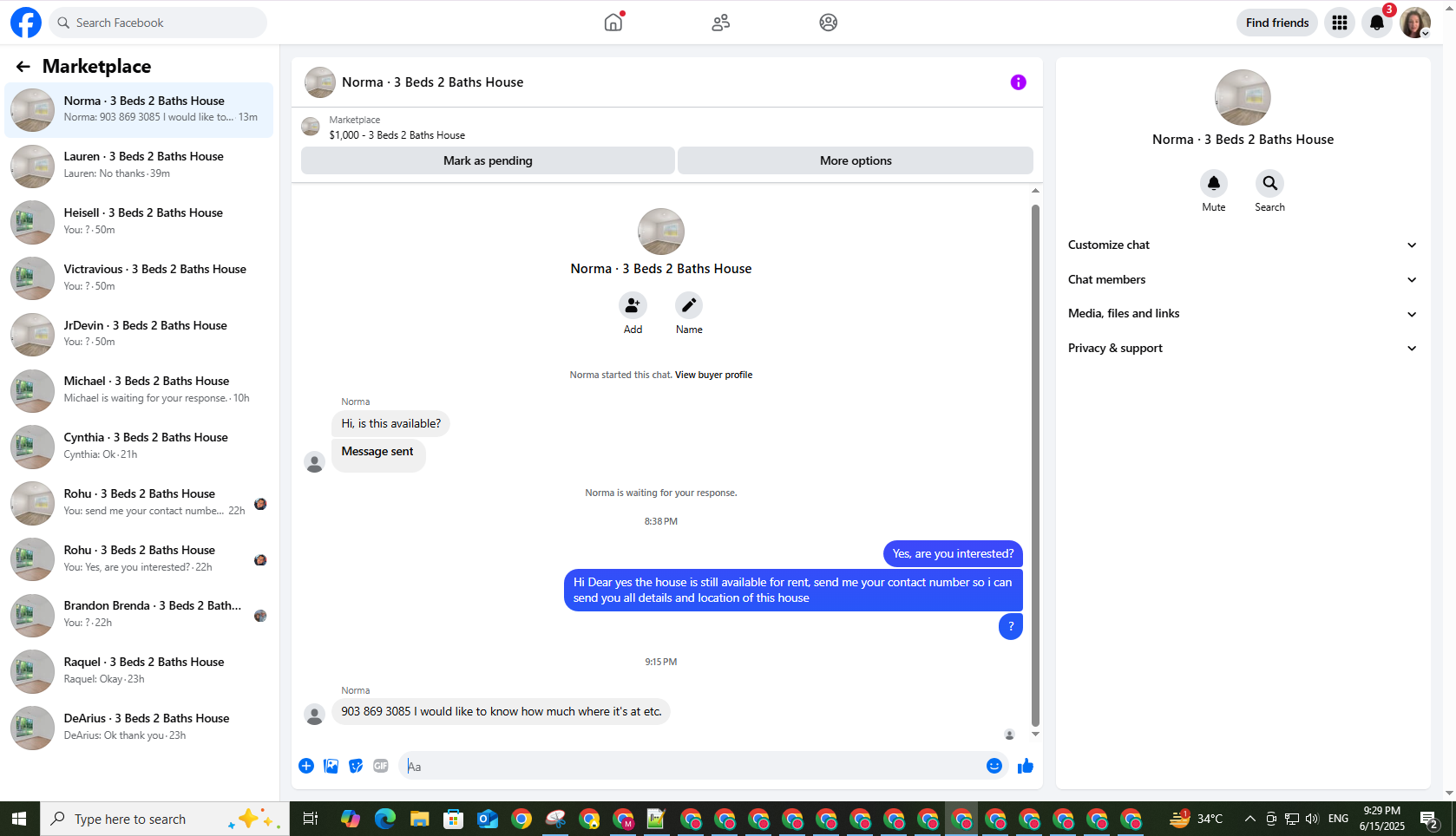Open more actions plus icon in composer
The height and width of the screenshot is (836, 1456).
[306, 766]
